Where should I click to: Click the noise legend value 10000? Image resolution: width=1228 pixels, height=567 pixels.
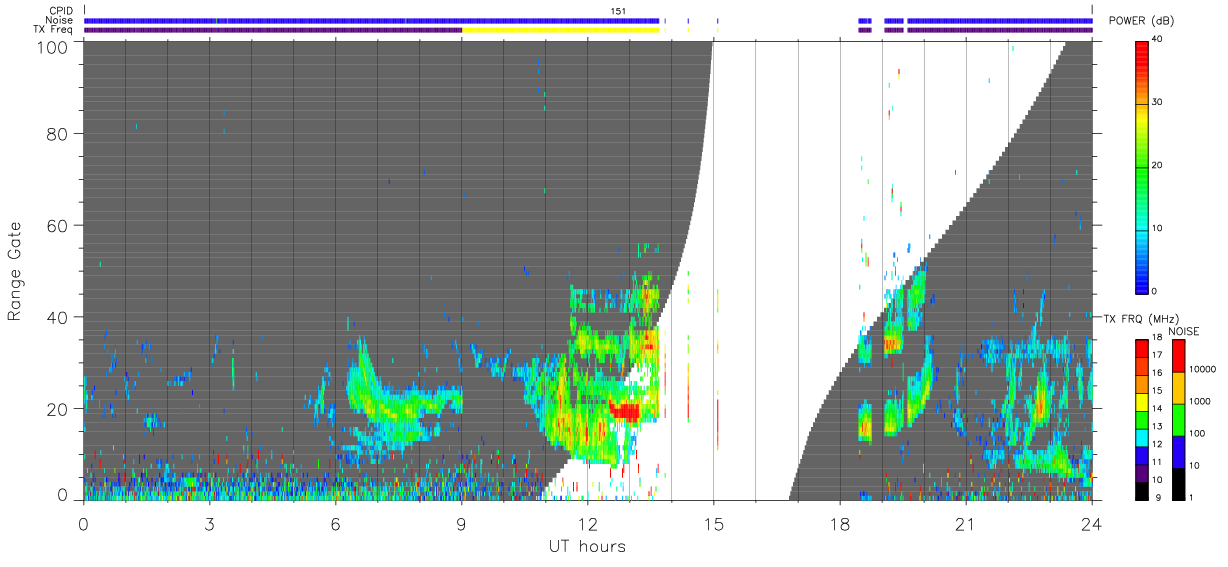1203,369
